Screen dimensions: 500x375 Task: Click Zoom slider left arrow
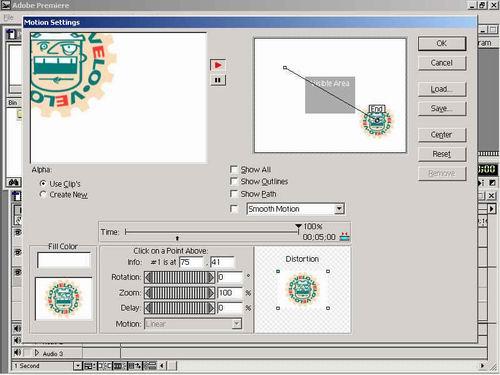148,293
